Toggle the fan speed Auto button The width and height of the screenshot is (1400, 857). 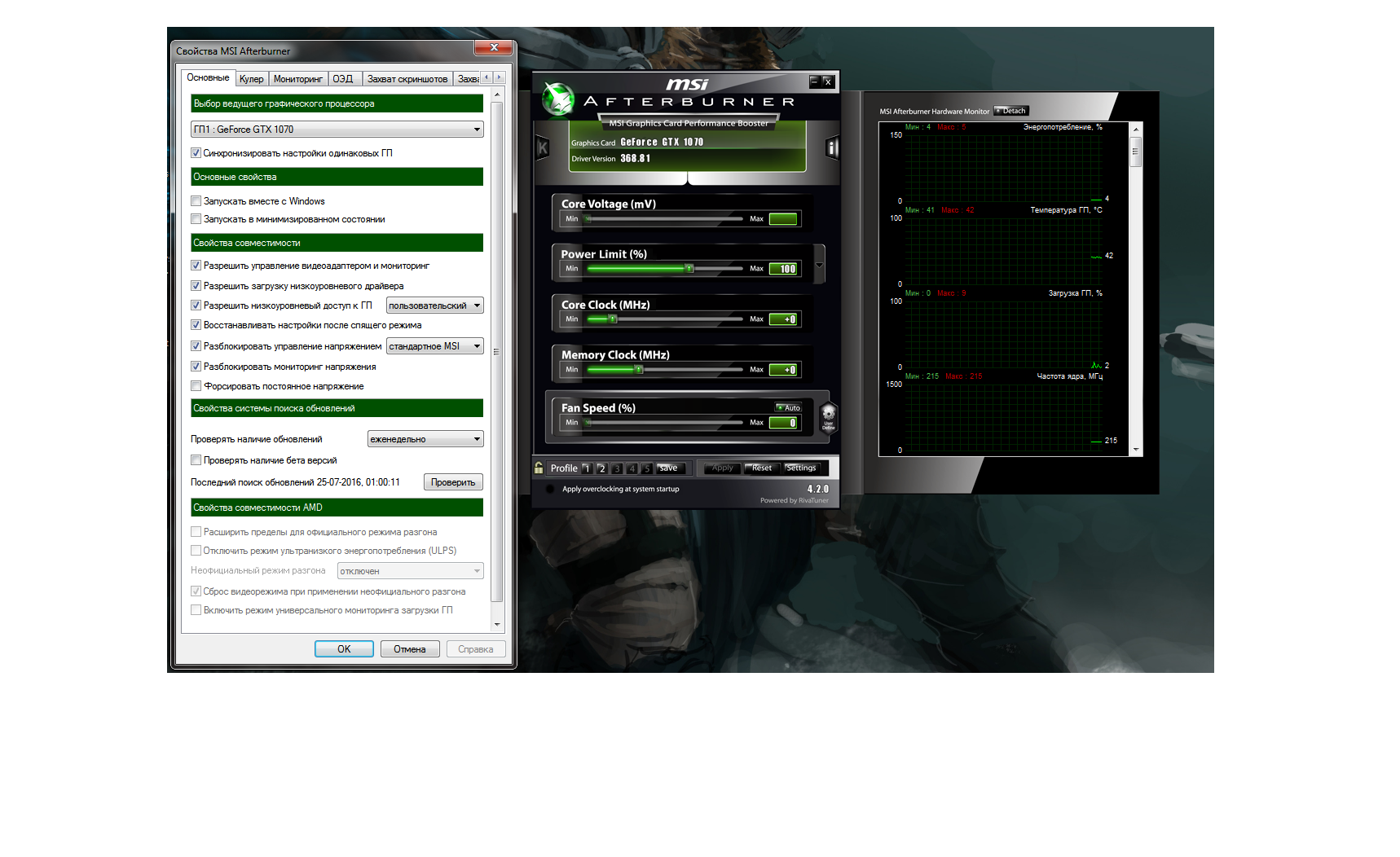(789, 407)
